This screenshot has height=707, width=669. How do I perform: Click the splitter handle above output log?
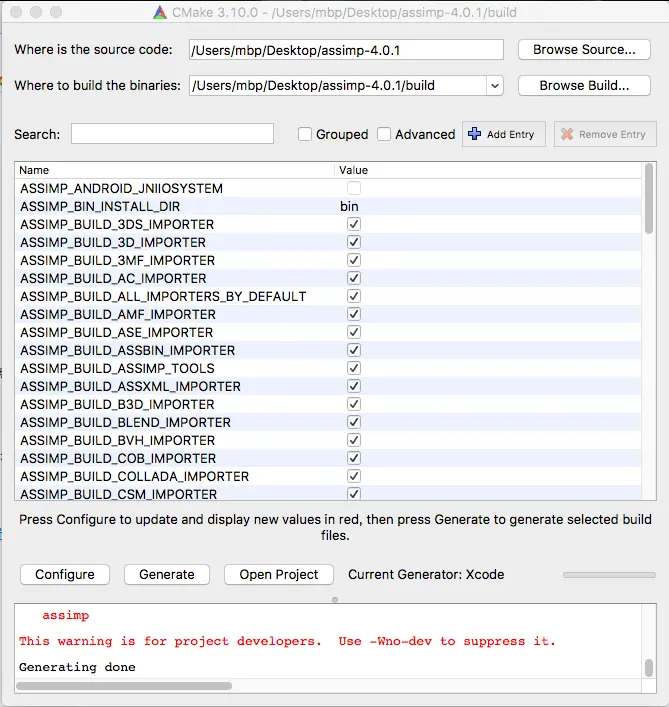[x=335, y=600]
